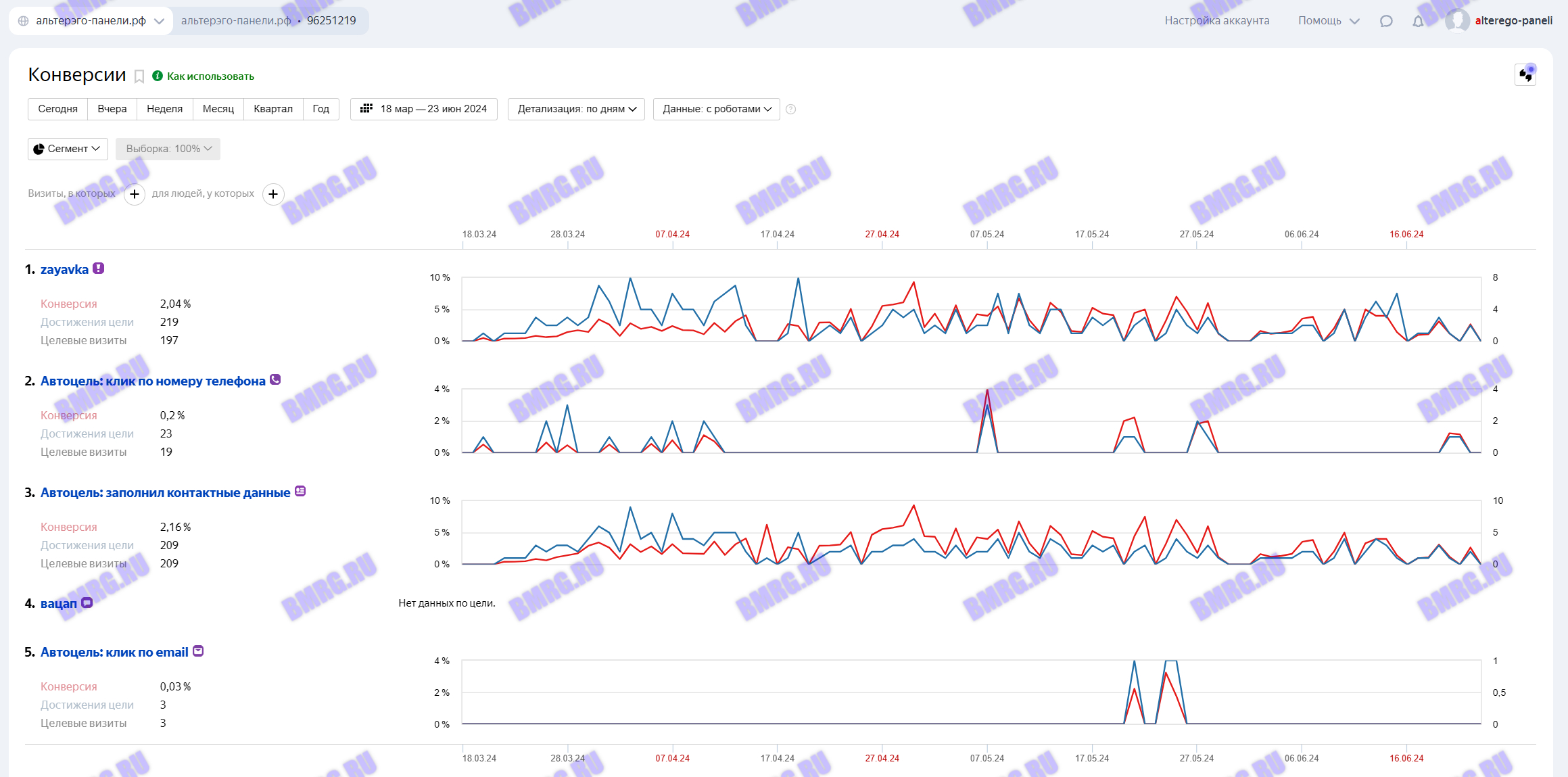Viewport: 1568px width, 777px height.
Task: Click the email icon beside клик по email
Action: (198, 651)
